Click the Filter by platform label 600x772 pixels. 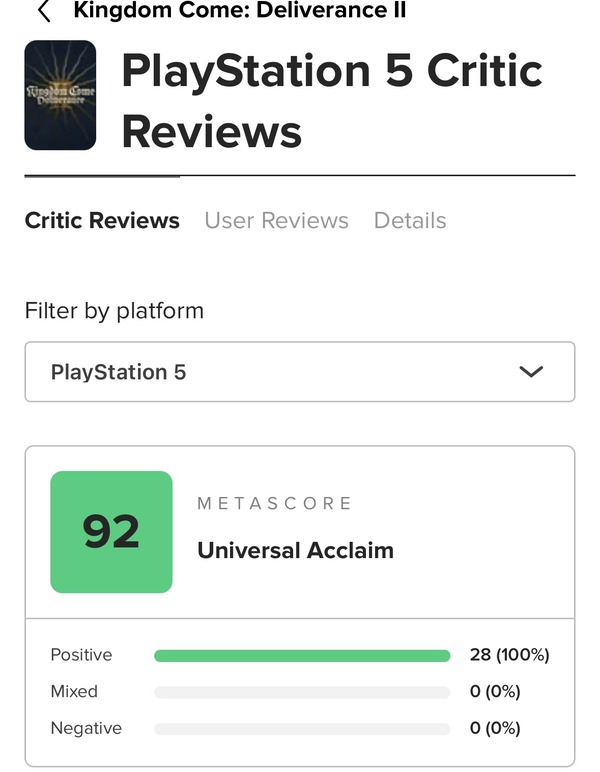[x=114, y=311]
